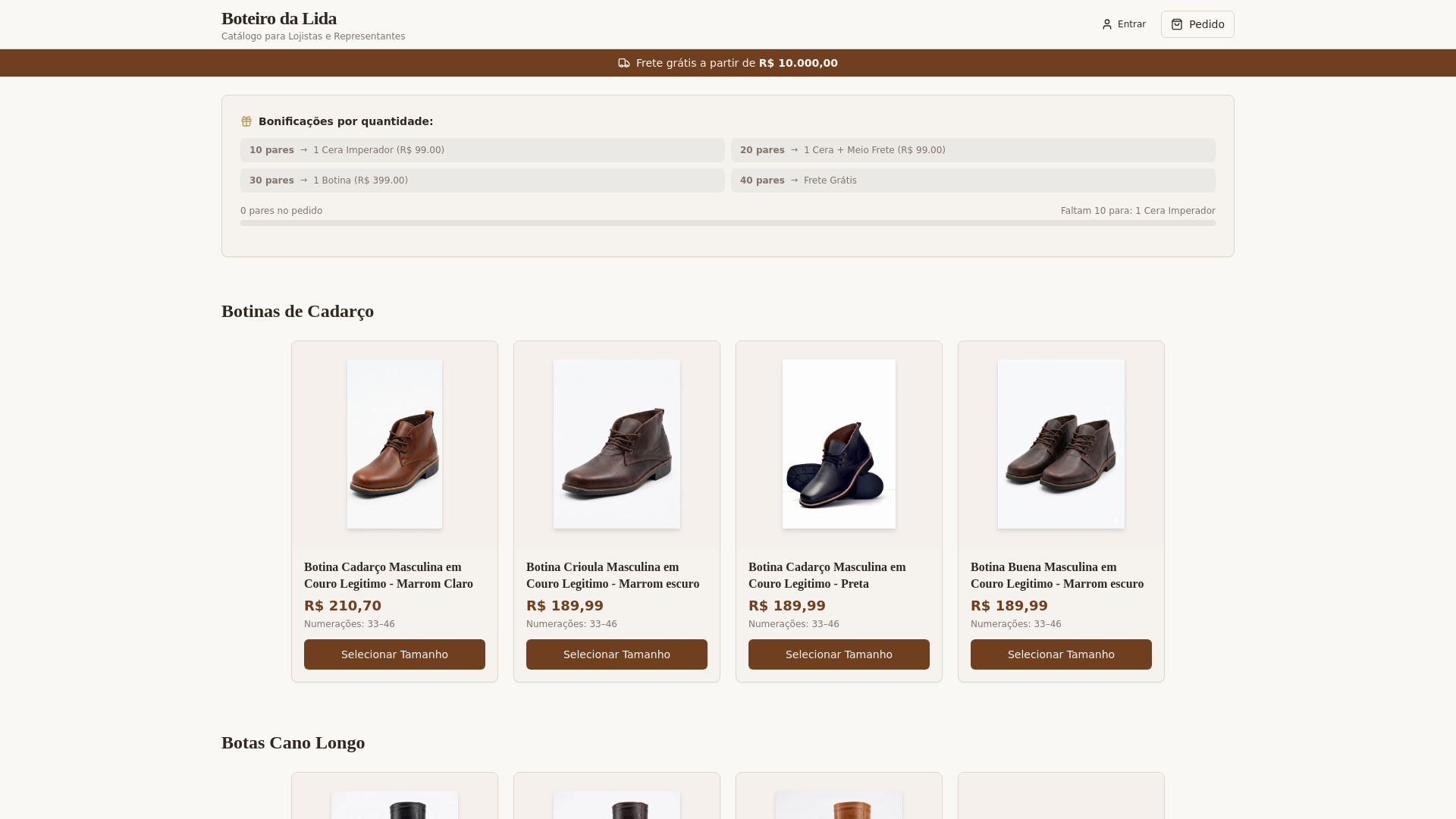Open the Botina Buena pair image
1456x819 pixels.
pyautogui.click(x=1061, y=444)
